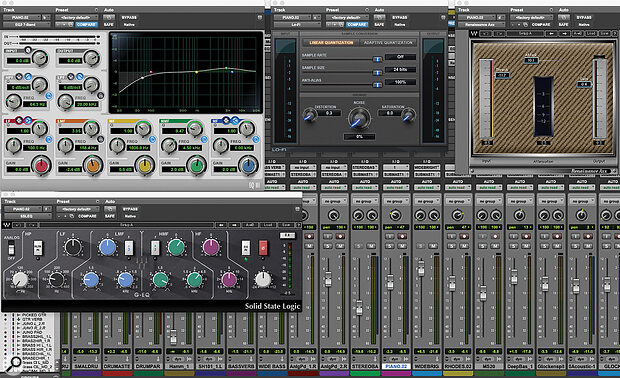Click the SSL G-EQ blue LMF gain knob

[108, 247]
